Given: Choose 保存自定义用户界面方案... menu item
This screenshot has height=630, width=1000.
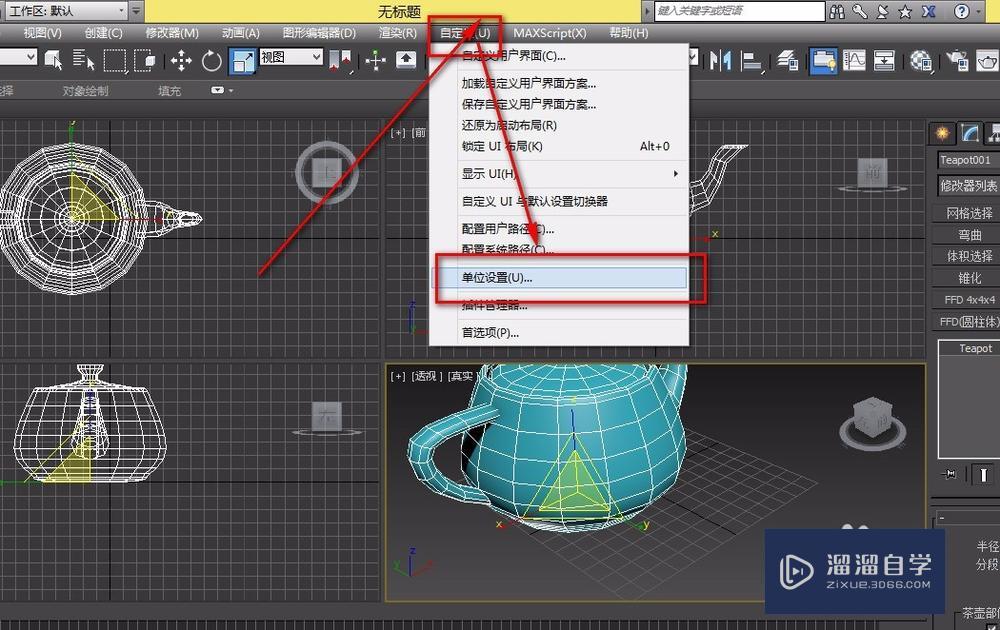Looking at the screenshot, I should [x=559, y=104].
